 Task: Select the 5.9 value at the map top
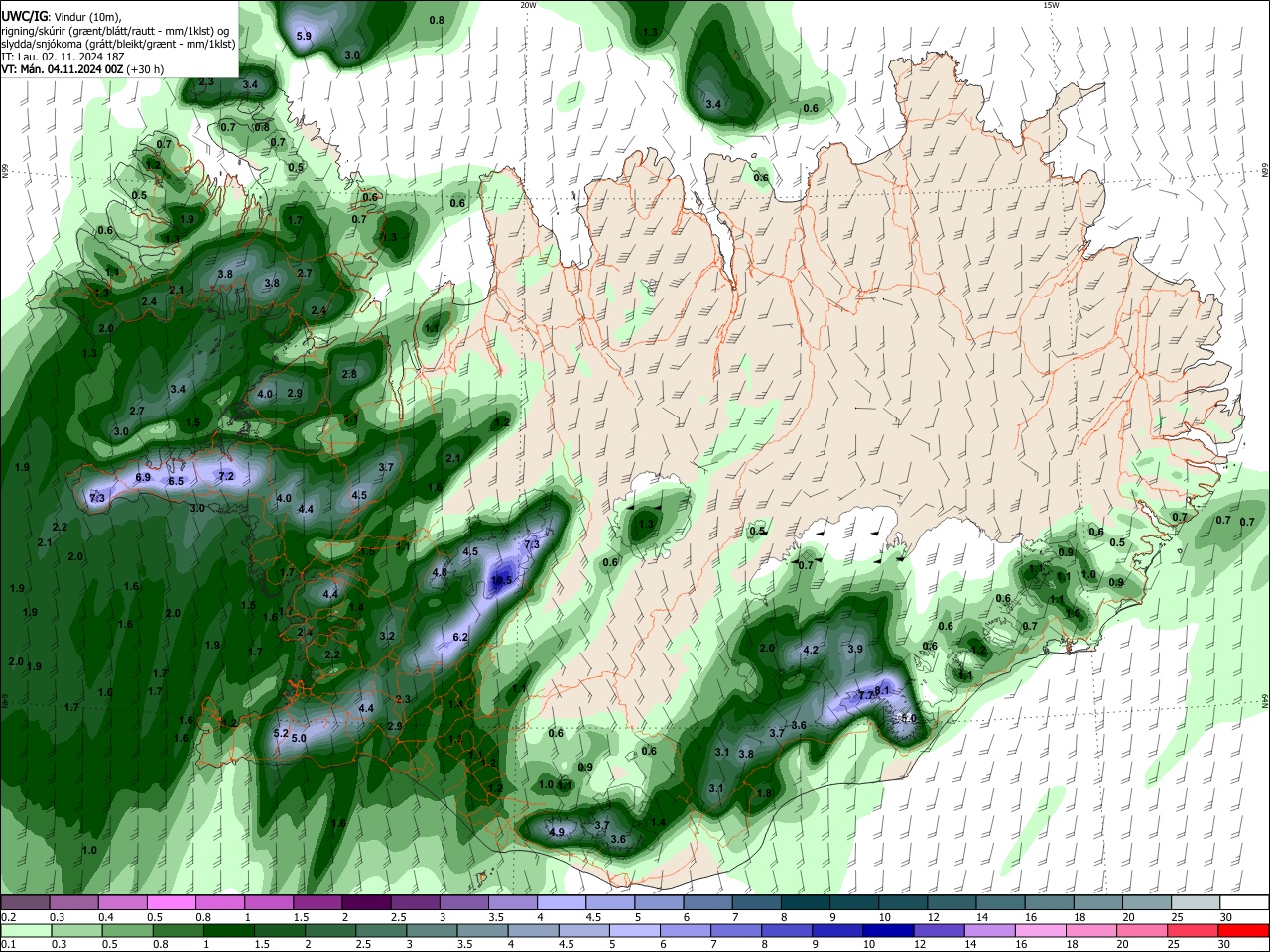(x=305, y=37)
